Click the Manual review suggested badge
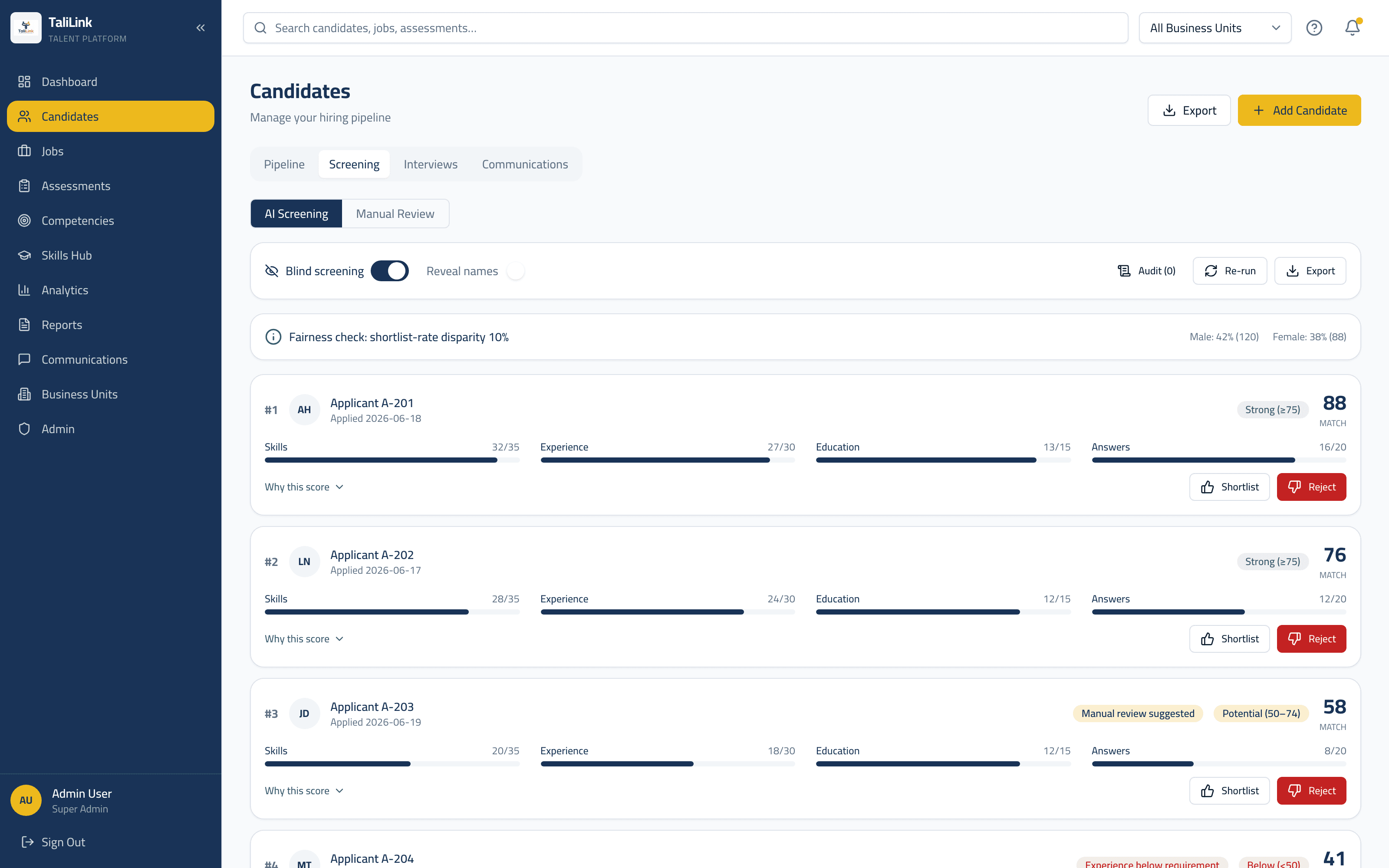The width and height of the screenshot is (1389, 868). tap(1138, 713)
